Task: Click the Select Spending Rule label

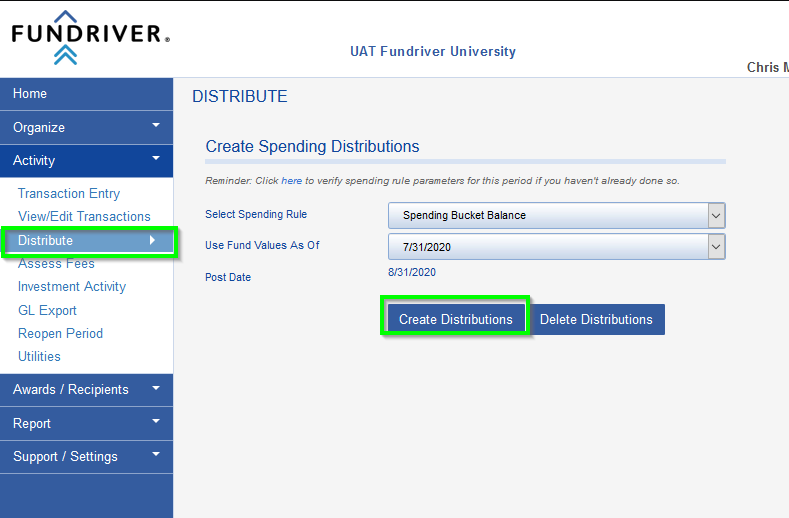Action: tap(256, 214)
